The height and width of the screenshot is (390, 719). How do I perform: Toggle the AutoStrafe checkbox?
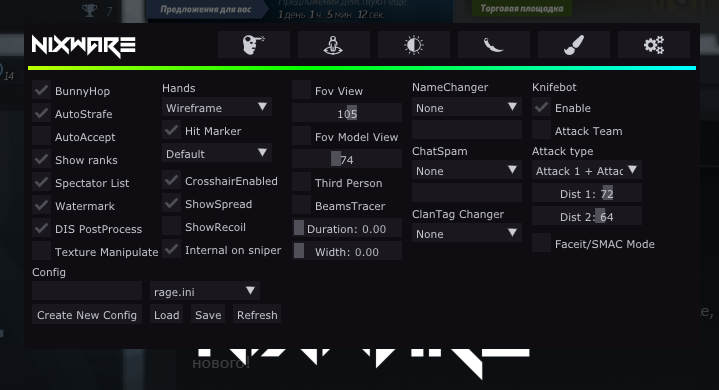pyautogui.click(x=41, y=113)
